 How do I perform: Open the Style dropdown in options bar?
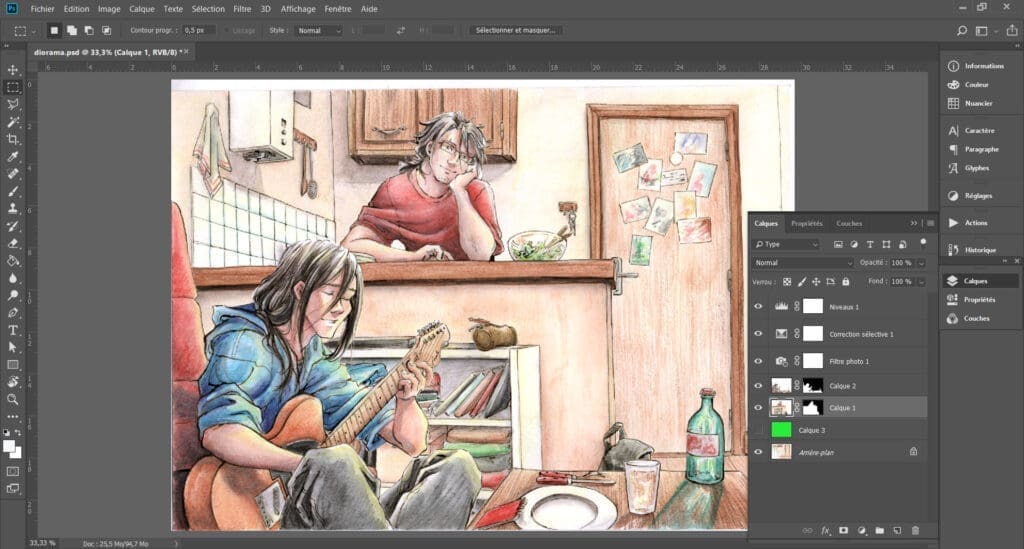pyautogui.click(x=318, y=31)
